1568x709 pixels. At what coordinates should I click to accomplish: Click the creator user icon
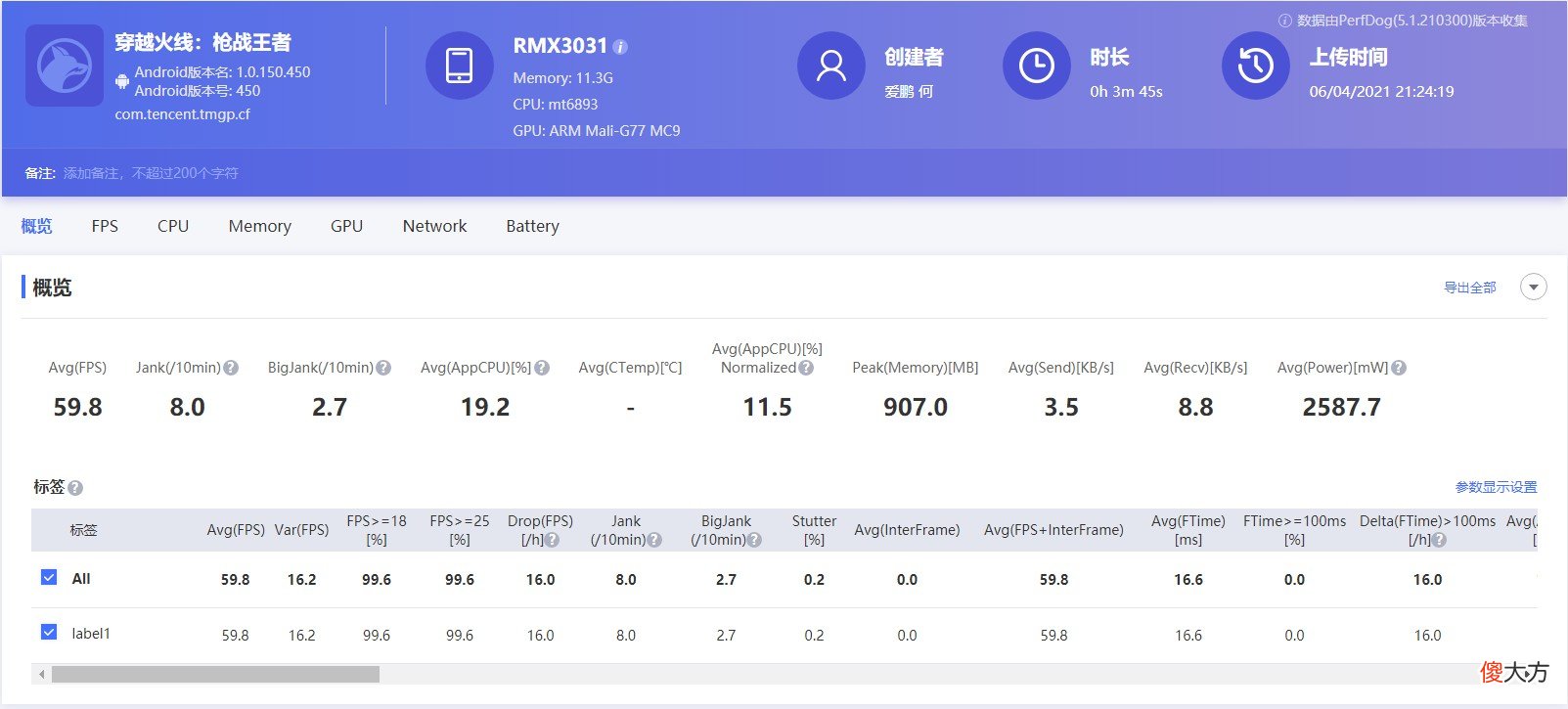tap(831, 66)
